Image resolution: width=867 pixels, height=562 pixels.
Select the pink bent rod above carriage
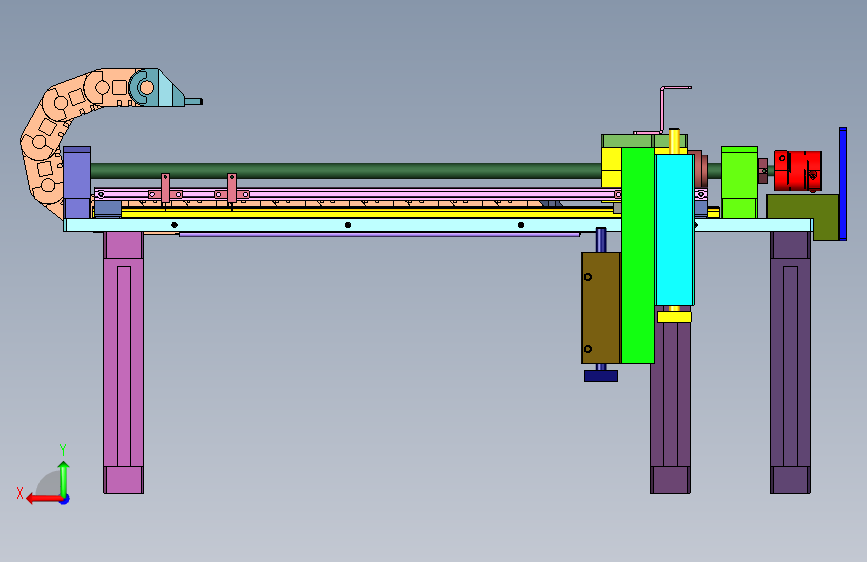tap(664, 110)
